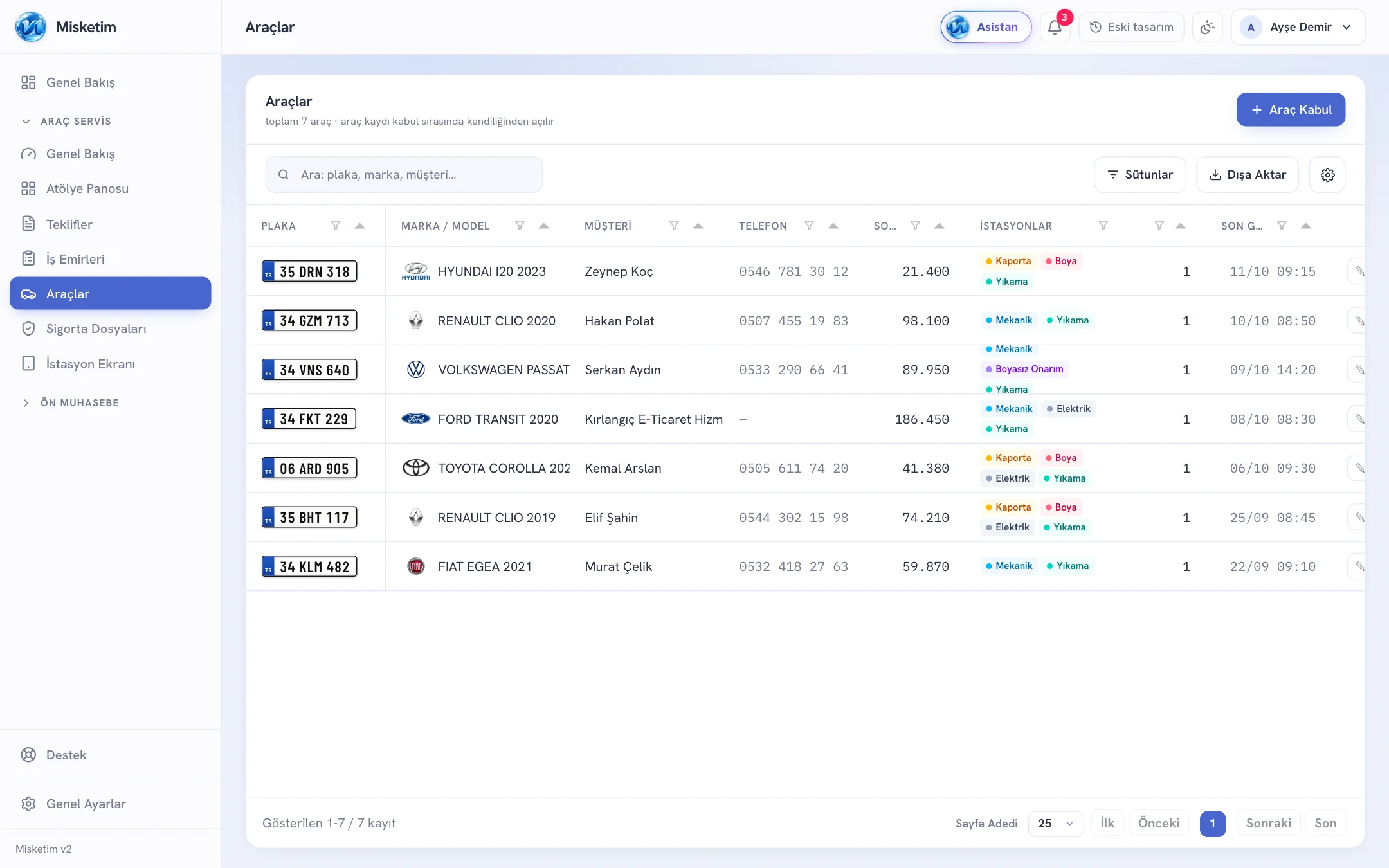The height and width of the screenshot is (868, 1389).
Task: Go to Sonraki page
Action: (x=1268, y=824)
